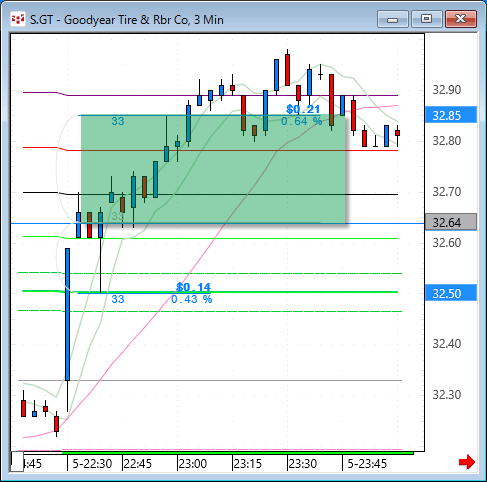This screenshot has width=487, height=482.
Task: Click the 22:45 time label
Action: (x=138, y=464)
